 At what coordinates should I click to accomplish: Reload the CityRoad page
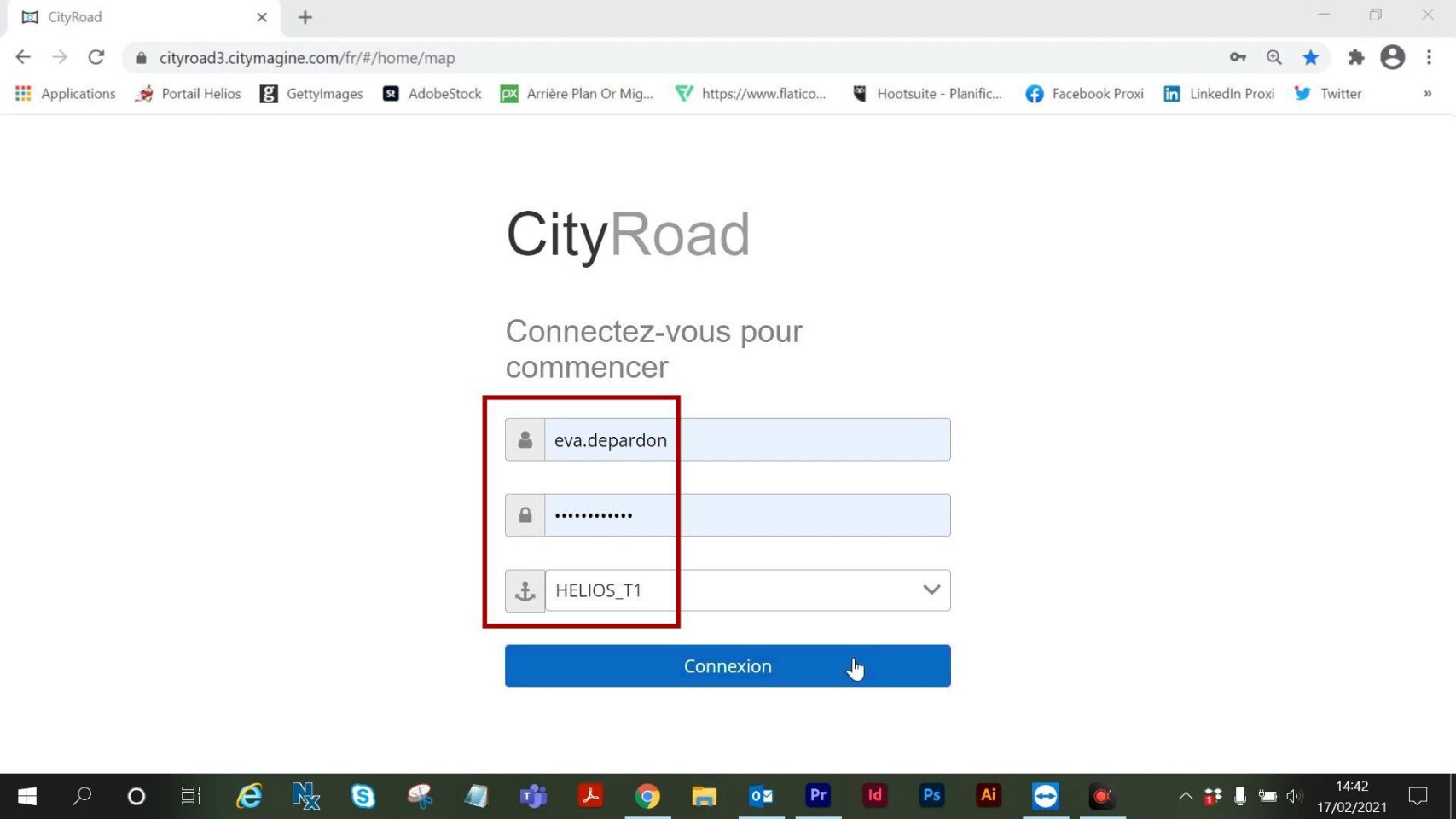[96, 57]
